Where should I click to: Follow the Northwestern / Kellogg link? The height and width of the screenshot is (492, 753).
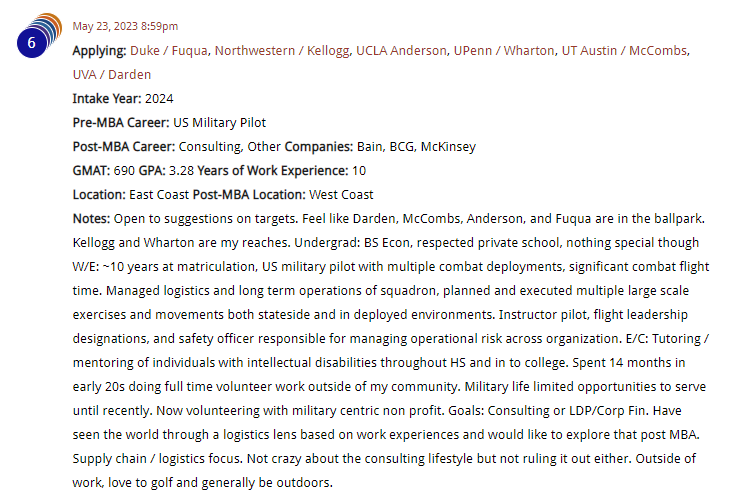282,51
